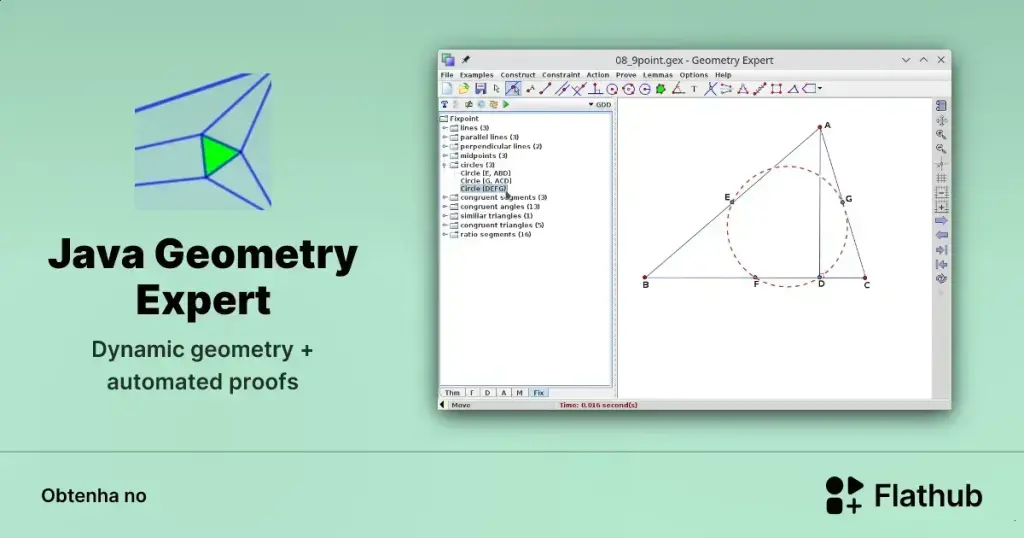Open the Lemmas menu
The width and height of the screenshot is (1024, 538).
pyautogui.click(x=657, y=75)
